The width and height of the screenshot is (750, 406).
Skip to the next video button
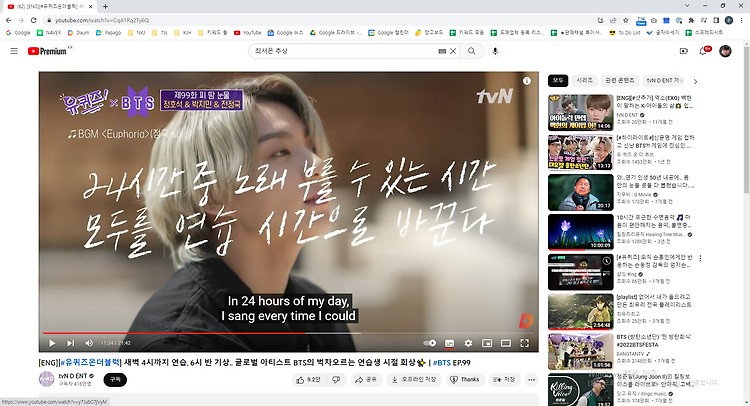(x=70, y=343)
